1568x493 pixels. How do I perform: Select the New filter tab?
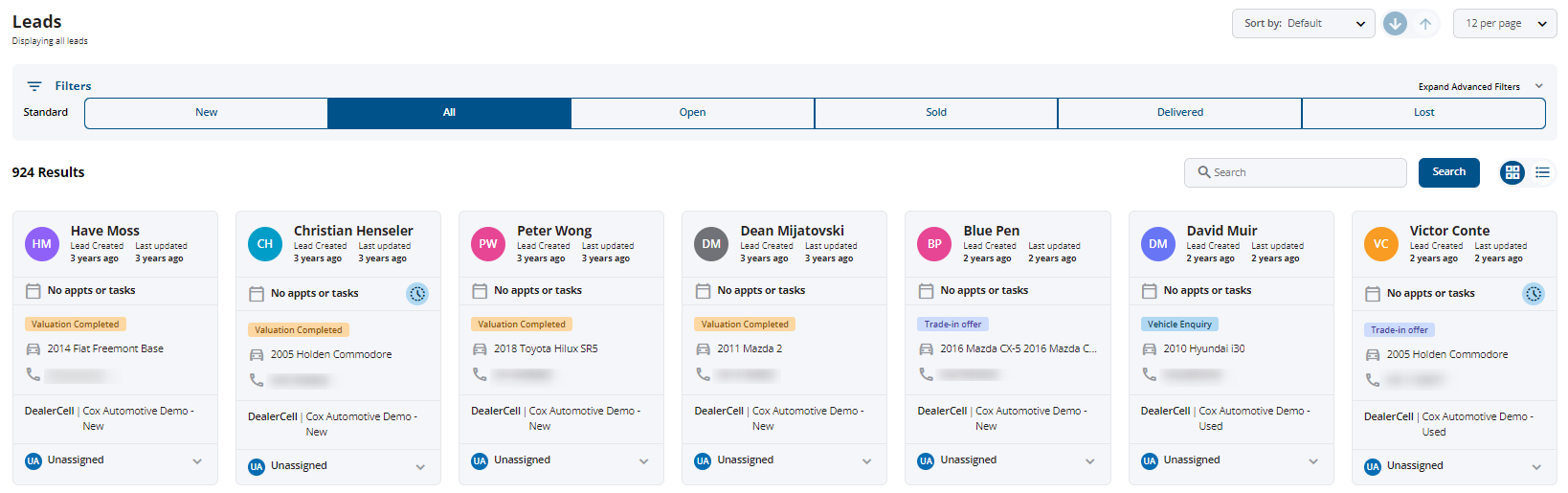(x=207, y=113)
